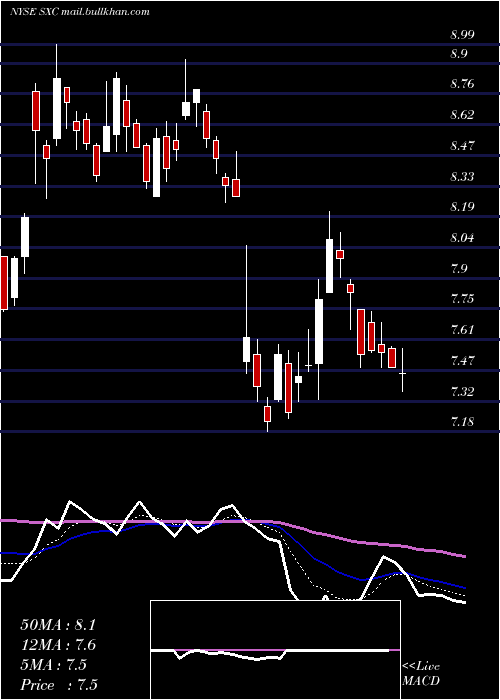Click inside the MACD inset panel
The width and height of the screenshot is (500, 700).
tap(275, 650)
